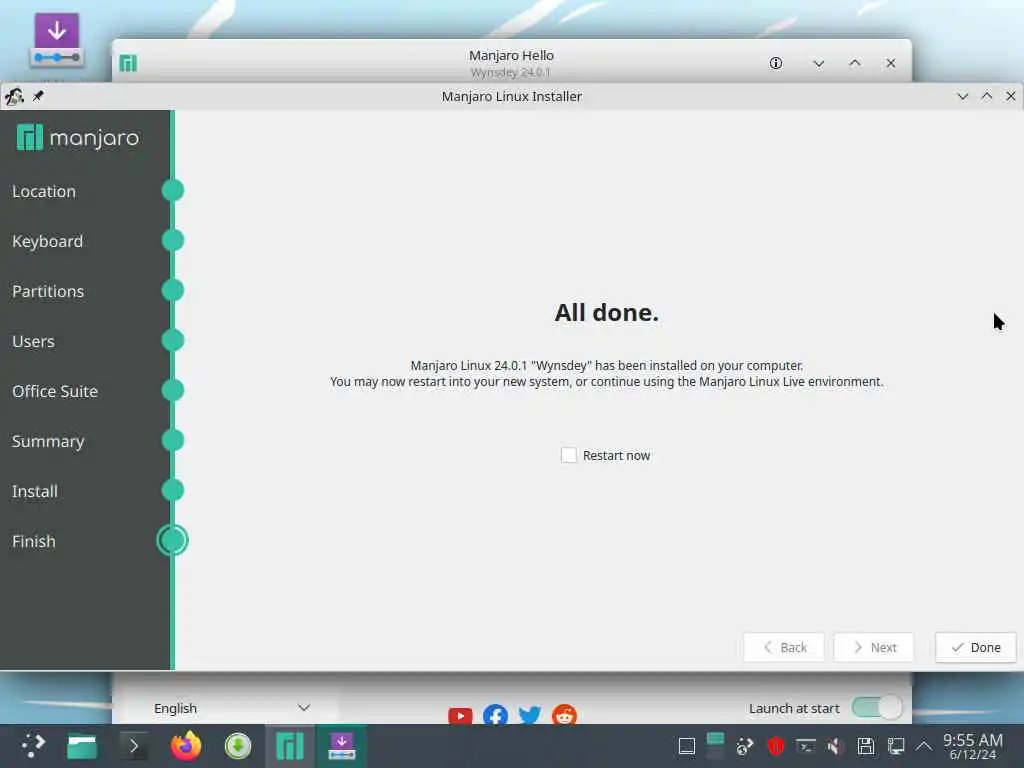Image resolution: width=1024 pixels, height=768 pixels.
Task: Maximize the Manjaro Hello window
Action: (855, 63)
